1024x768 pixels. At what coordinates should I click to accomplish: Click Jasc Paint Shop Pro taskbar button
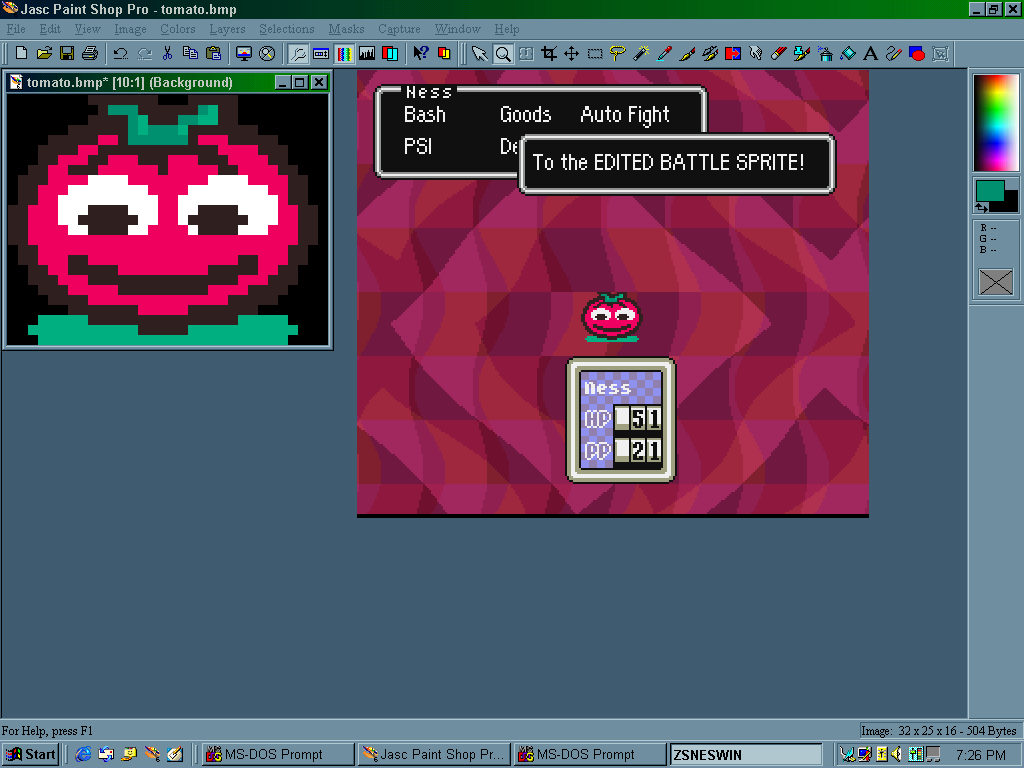[x=434, y=754]
